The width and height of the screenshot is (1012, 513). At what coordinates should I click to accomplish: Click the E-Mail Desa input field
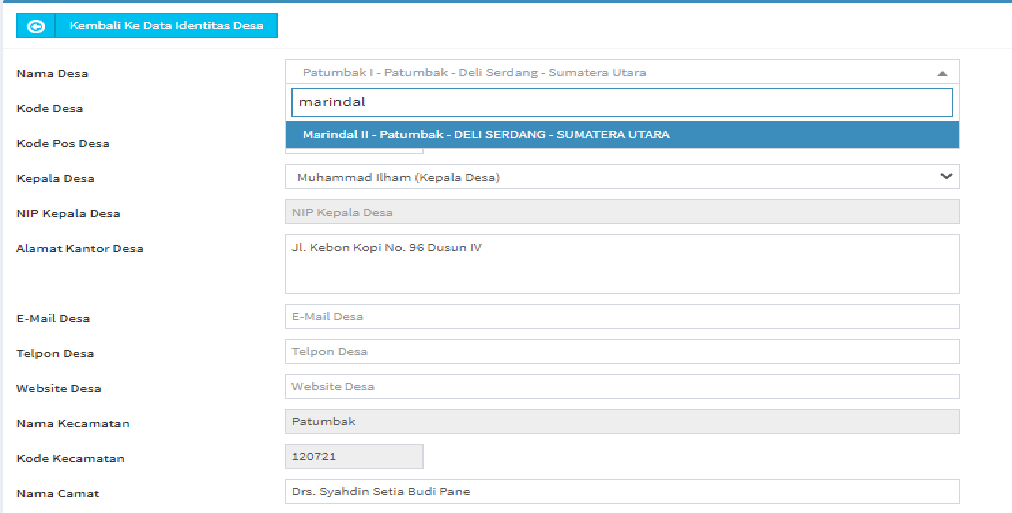[622, 316]
